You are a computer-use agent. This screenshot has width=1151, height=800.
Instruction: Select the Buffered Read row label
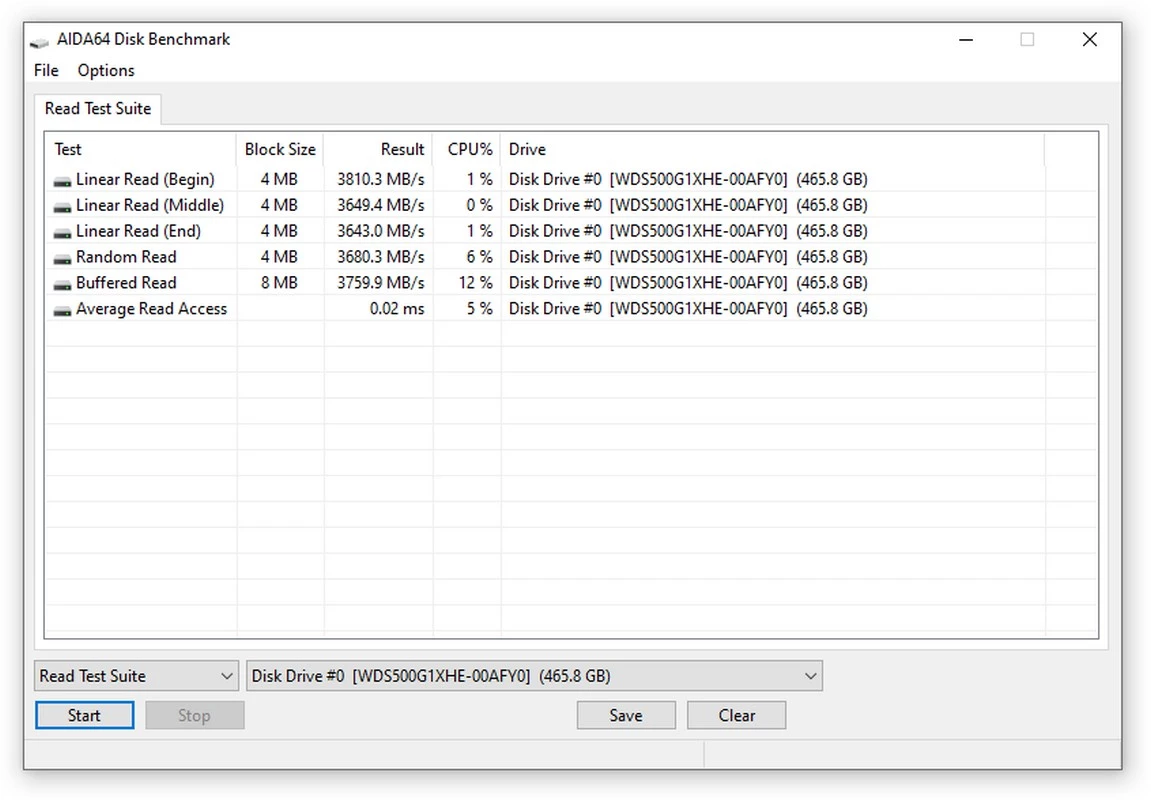[x=126, y=283]
